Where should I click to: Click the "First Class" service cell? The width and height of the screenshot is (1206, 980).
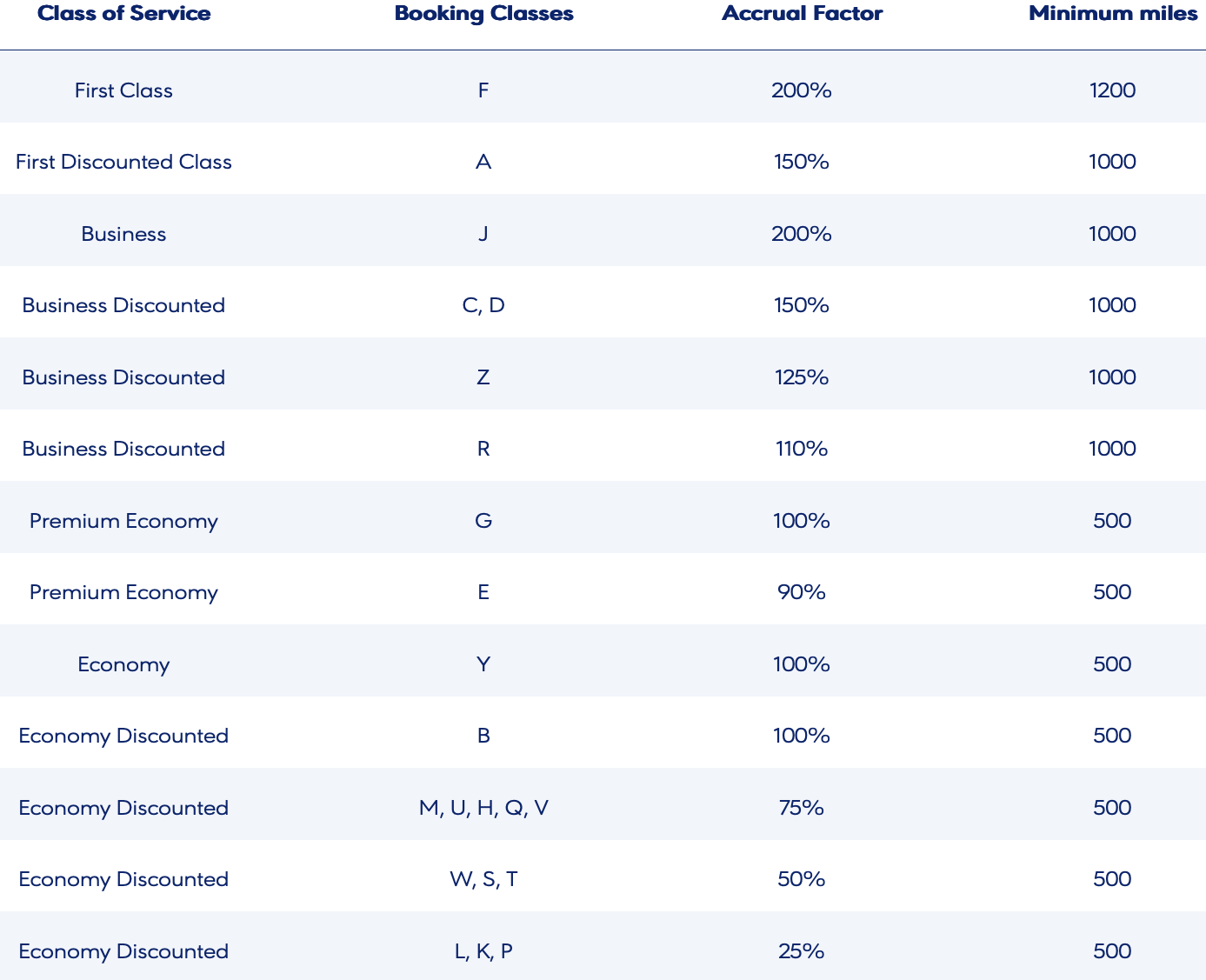(x=123, y=90)
